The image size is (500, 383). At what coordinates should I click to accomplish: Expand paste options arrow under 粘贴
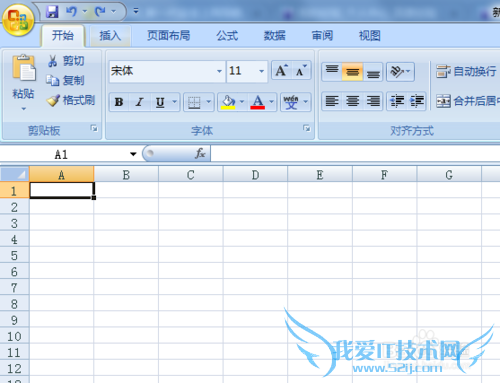click(24, 109)
